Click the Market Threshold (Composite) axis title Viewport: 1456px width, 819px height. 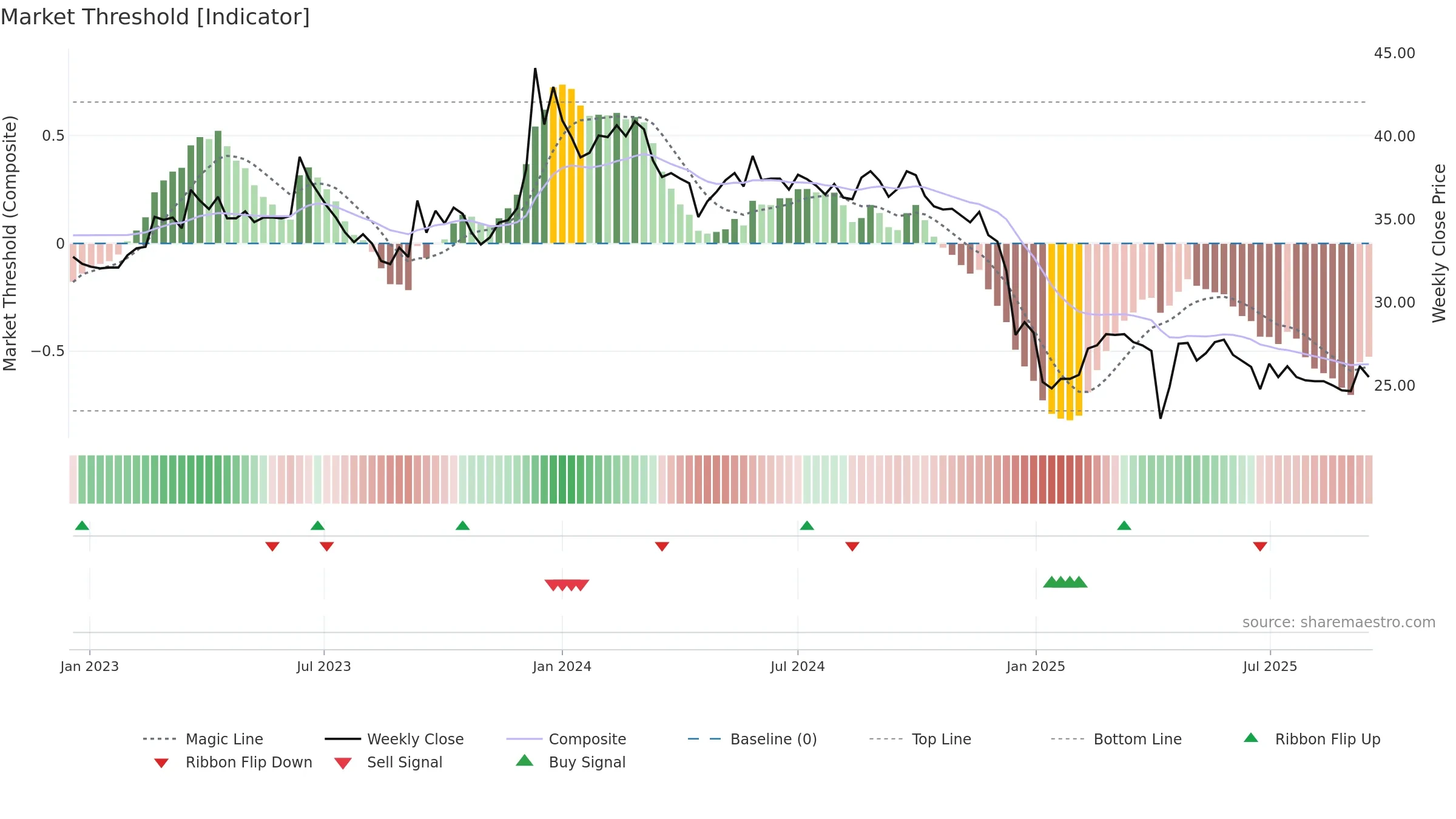tap(10, 243)
